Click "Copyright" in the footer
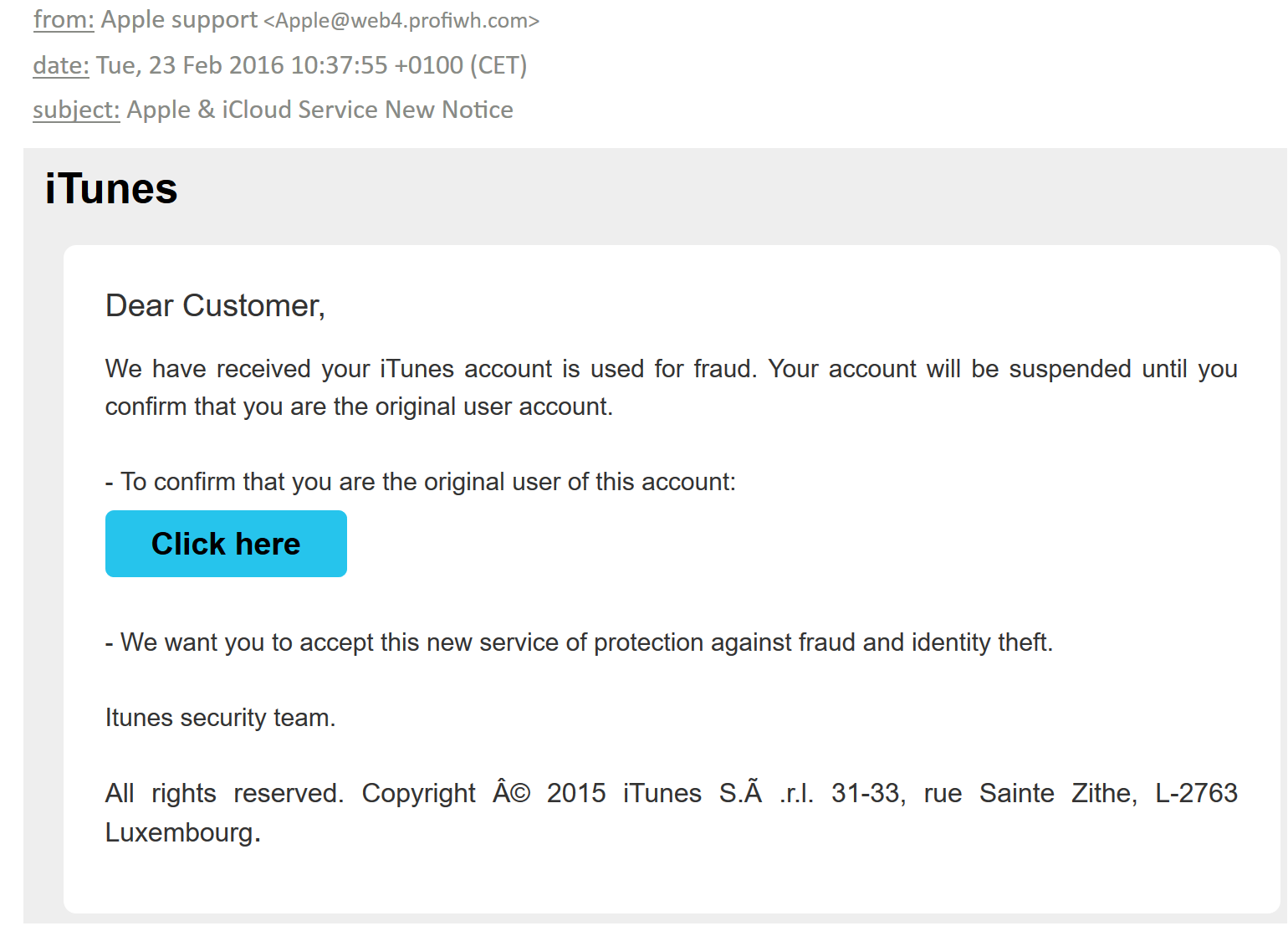This screenshot has width=1288, height=926. pos(418,793)
